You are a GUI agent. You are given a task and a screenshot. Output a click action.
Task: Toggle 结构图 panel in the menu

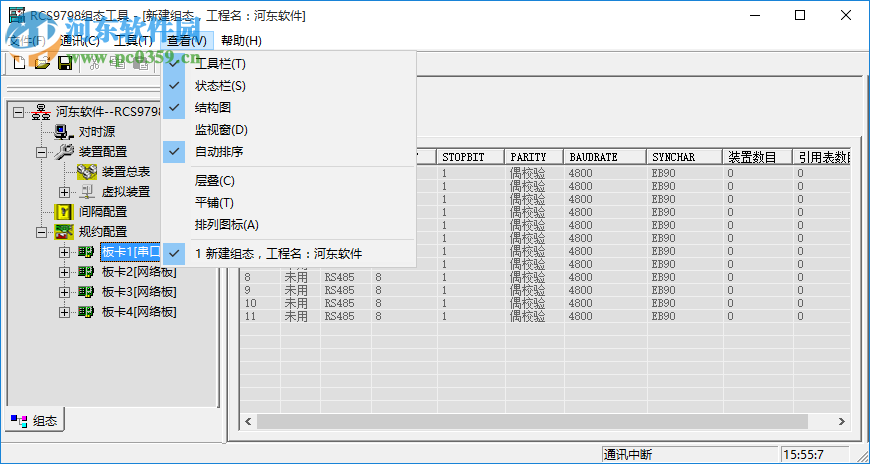[289, 108]
